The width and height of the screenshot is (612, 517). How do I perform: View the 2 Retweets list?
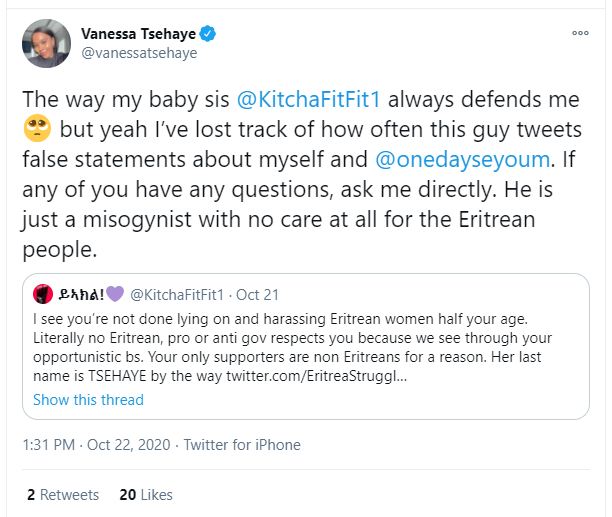(x=63, y=495)
